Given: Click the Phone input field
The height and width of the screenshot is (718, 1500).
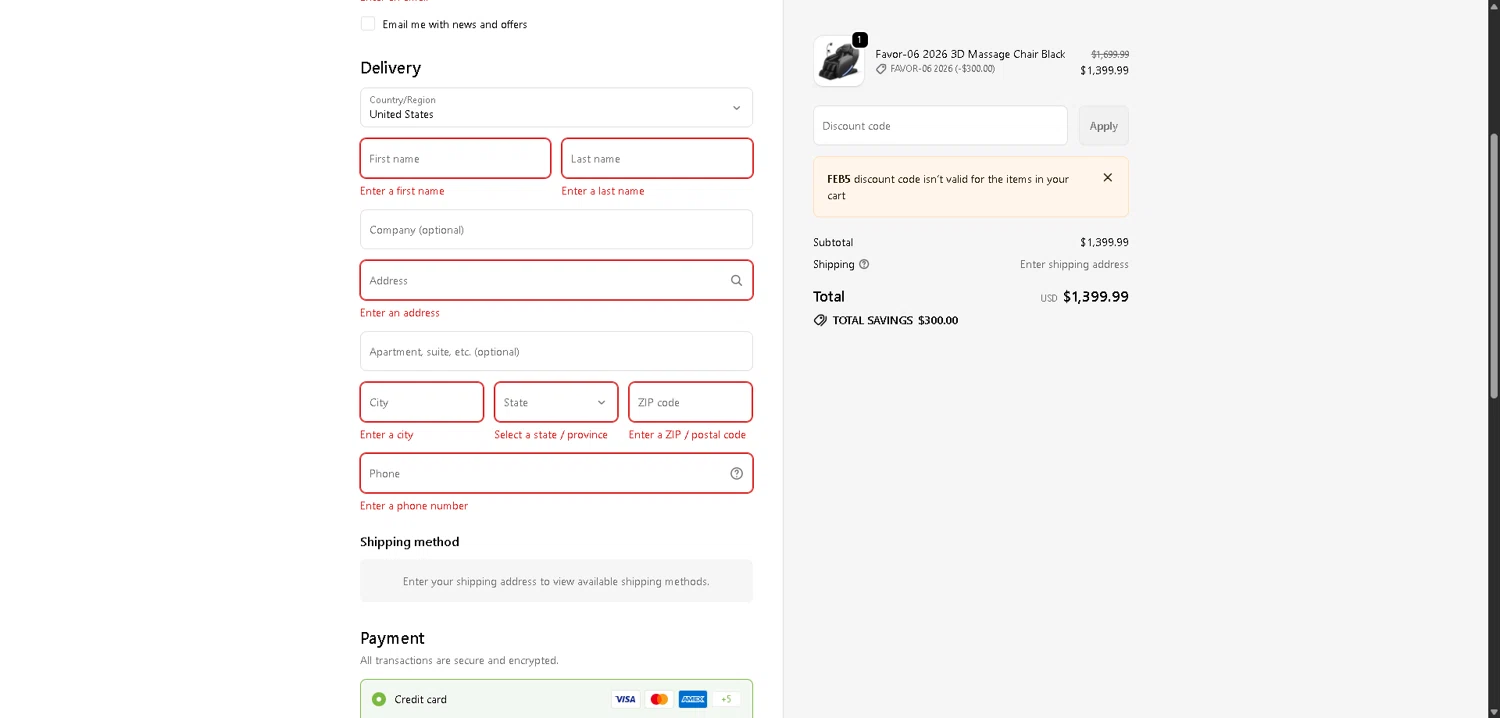Looking at the screenshot, I should pyautogui.click(x=556, y=473).
